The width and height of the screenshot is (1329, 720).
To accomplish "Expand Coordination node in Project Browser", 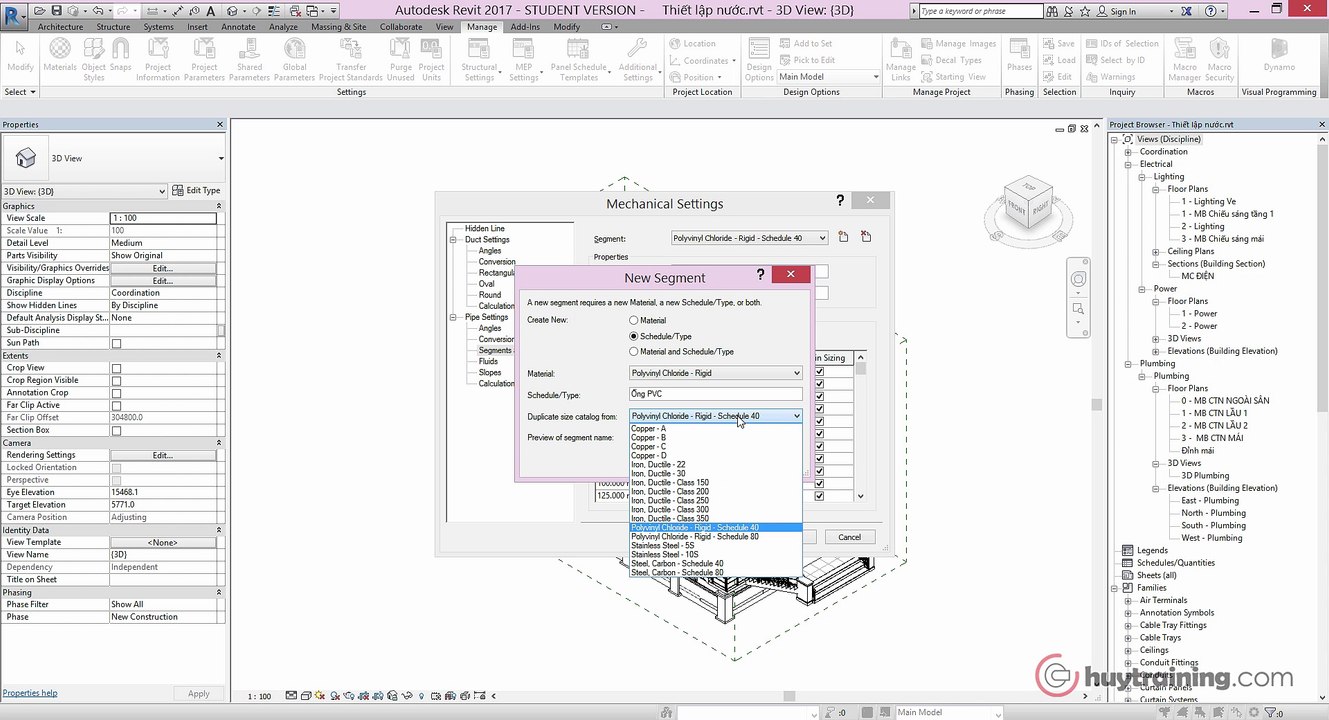I will [1129, 152].
